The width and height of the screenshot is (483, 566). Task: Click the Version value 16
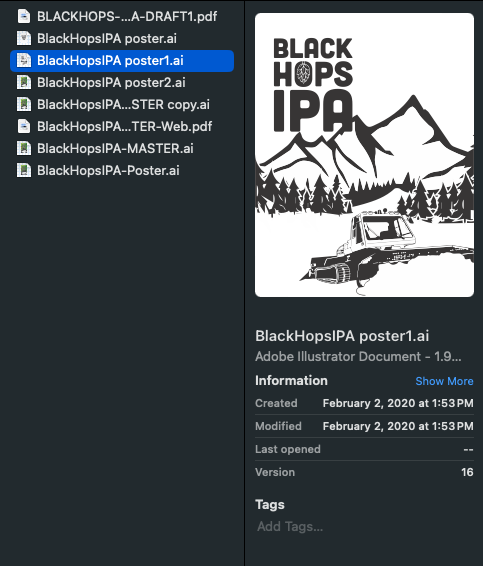click(467, 472)
